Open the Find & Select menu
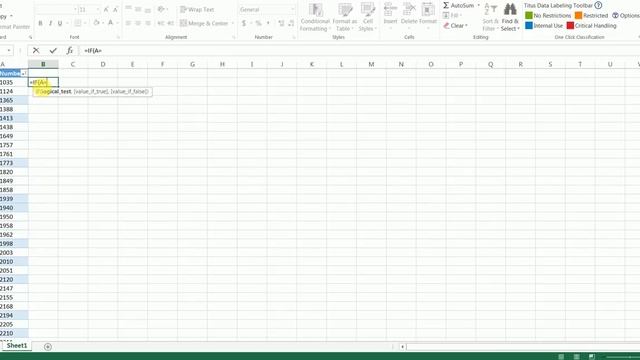Viewport: 640px width, 360px height. click(x=510, y=18)
